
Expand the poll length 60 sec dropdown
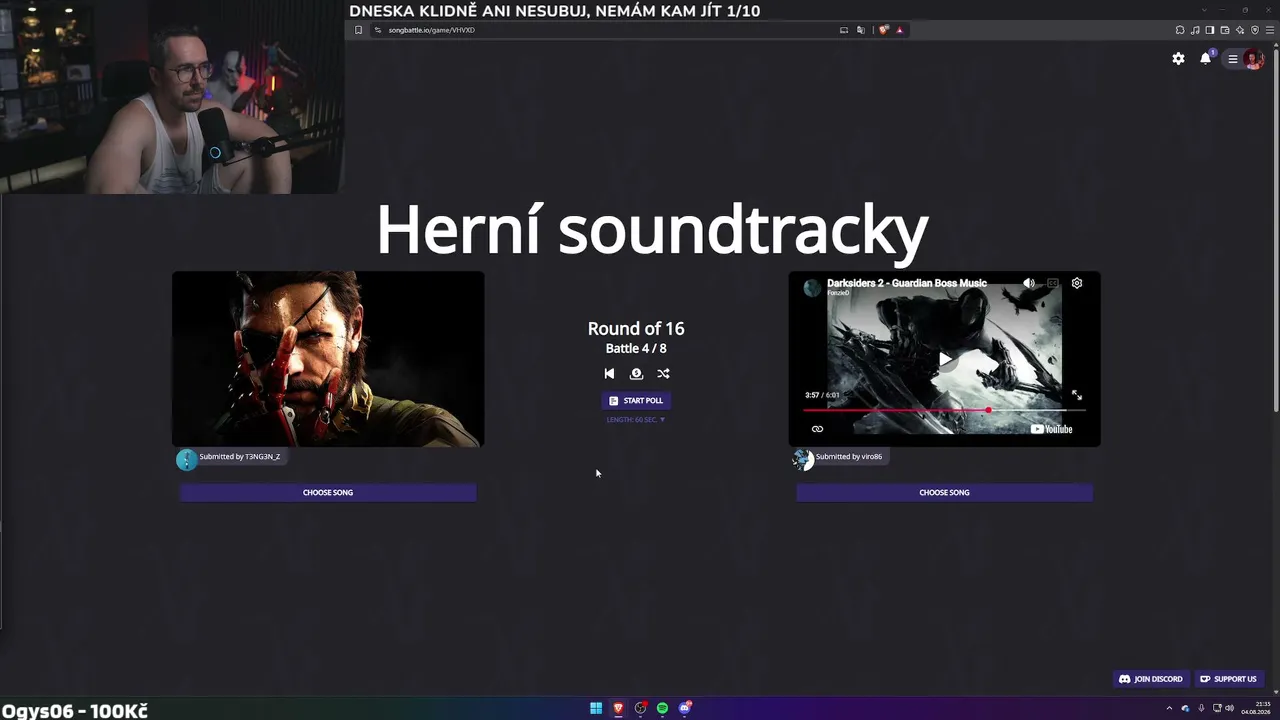636,420
